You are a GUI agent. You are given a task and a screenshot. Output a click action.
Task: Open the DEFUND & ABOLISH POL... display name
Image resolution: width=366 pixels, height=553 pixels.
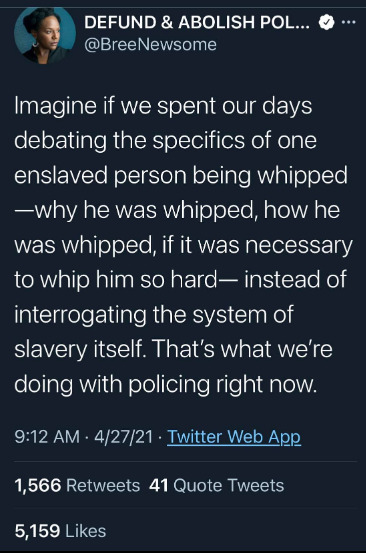click(197, 23)
